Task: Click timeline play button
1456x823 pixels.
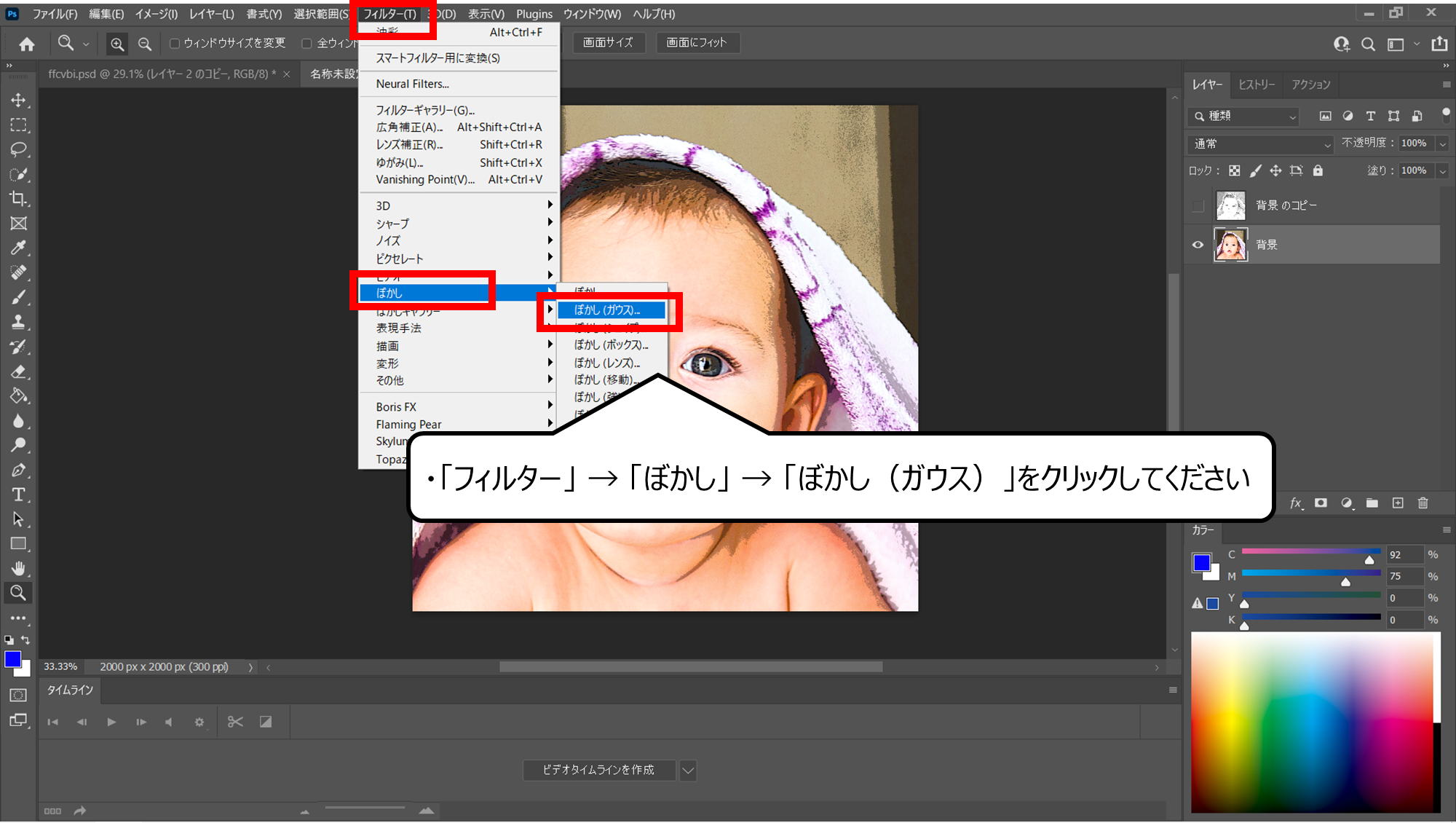Action: tap(111, 722)
